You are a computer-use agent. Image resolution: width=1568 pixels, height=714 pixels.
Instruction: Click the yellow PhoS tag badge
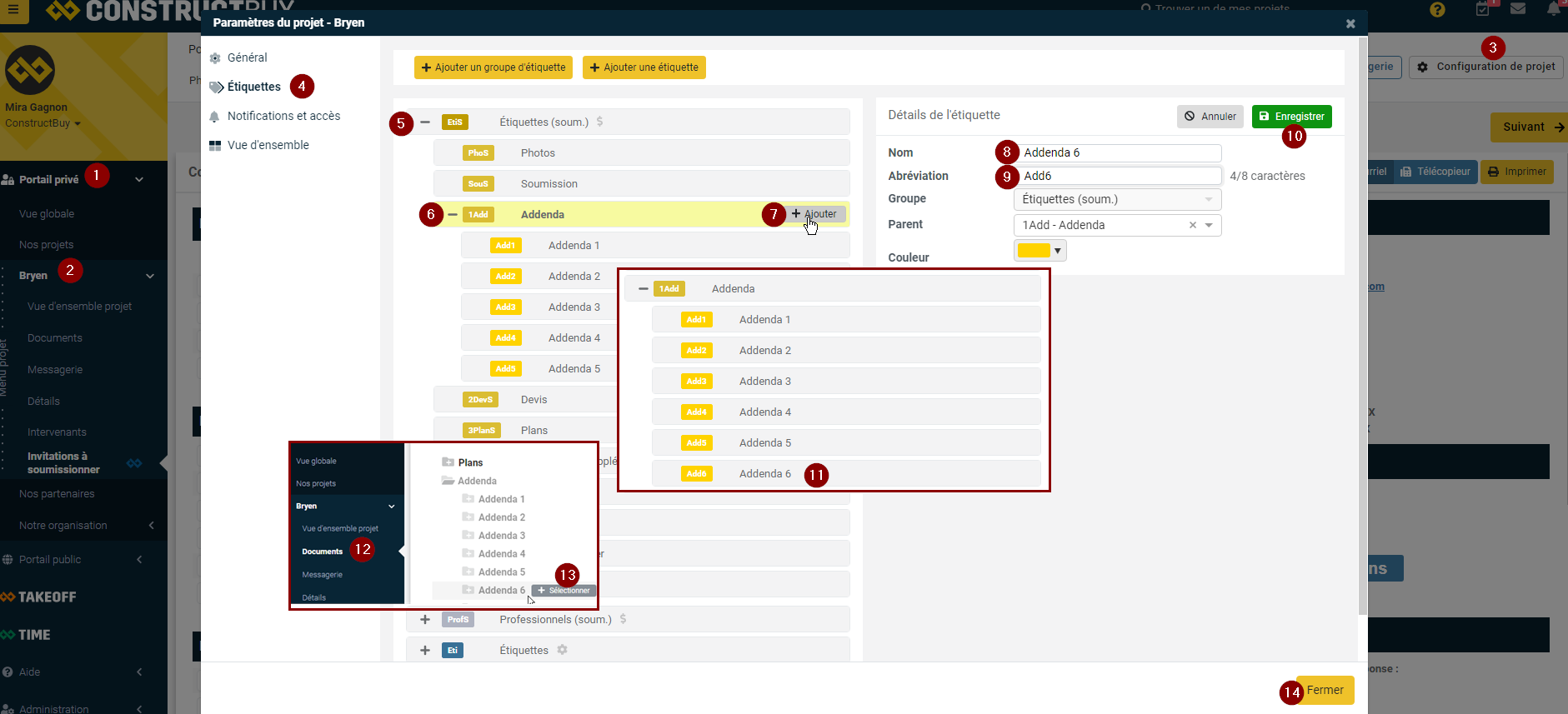(x=478, y=153)
